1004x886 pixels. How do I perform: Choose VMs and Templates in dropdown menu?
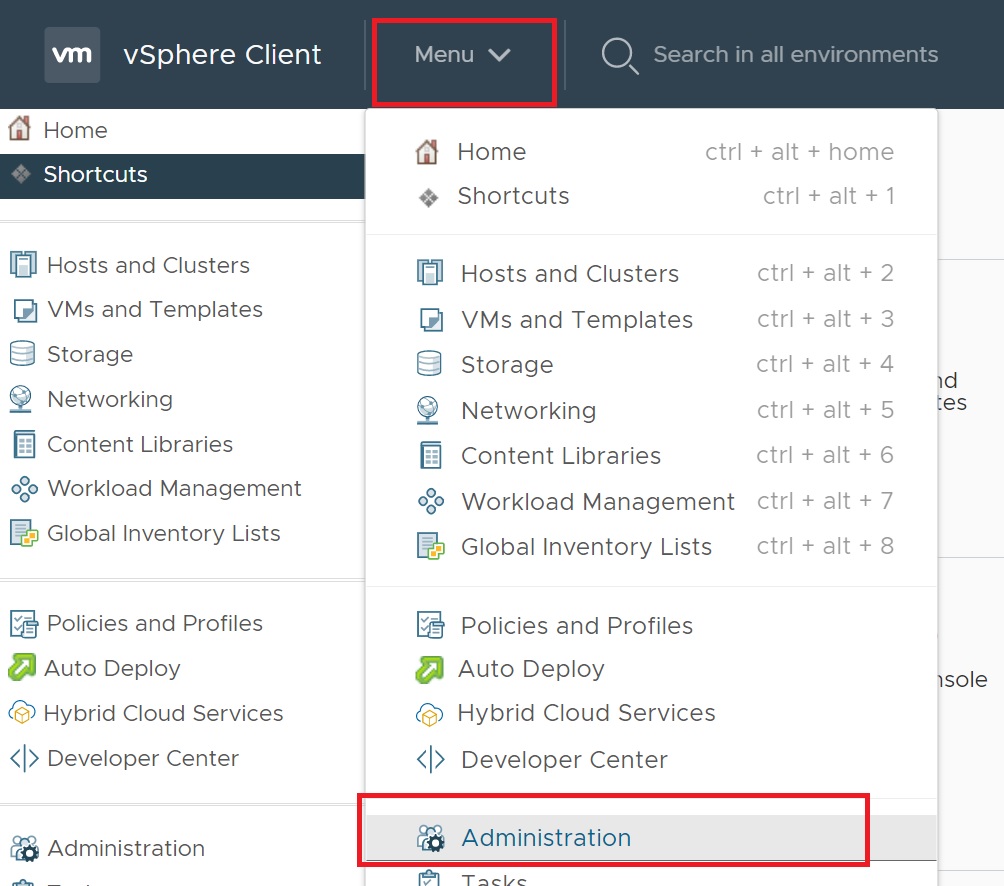tap(576, 320)
